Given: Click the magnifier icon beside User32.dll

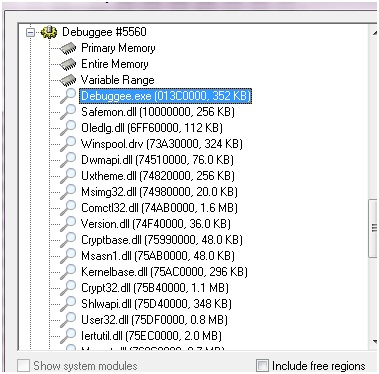Looking at the screenshot, I should tap(68, 320).
